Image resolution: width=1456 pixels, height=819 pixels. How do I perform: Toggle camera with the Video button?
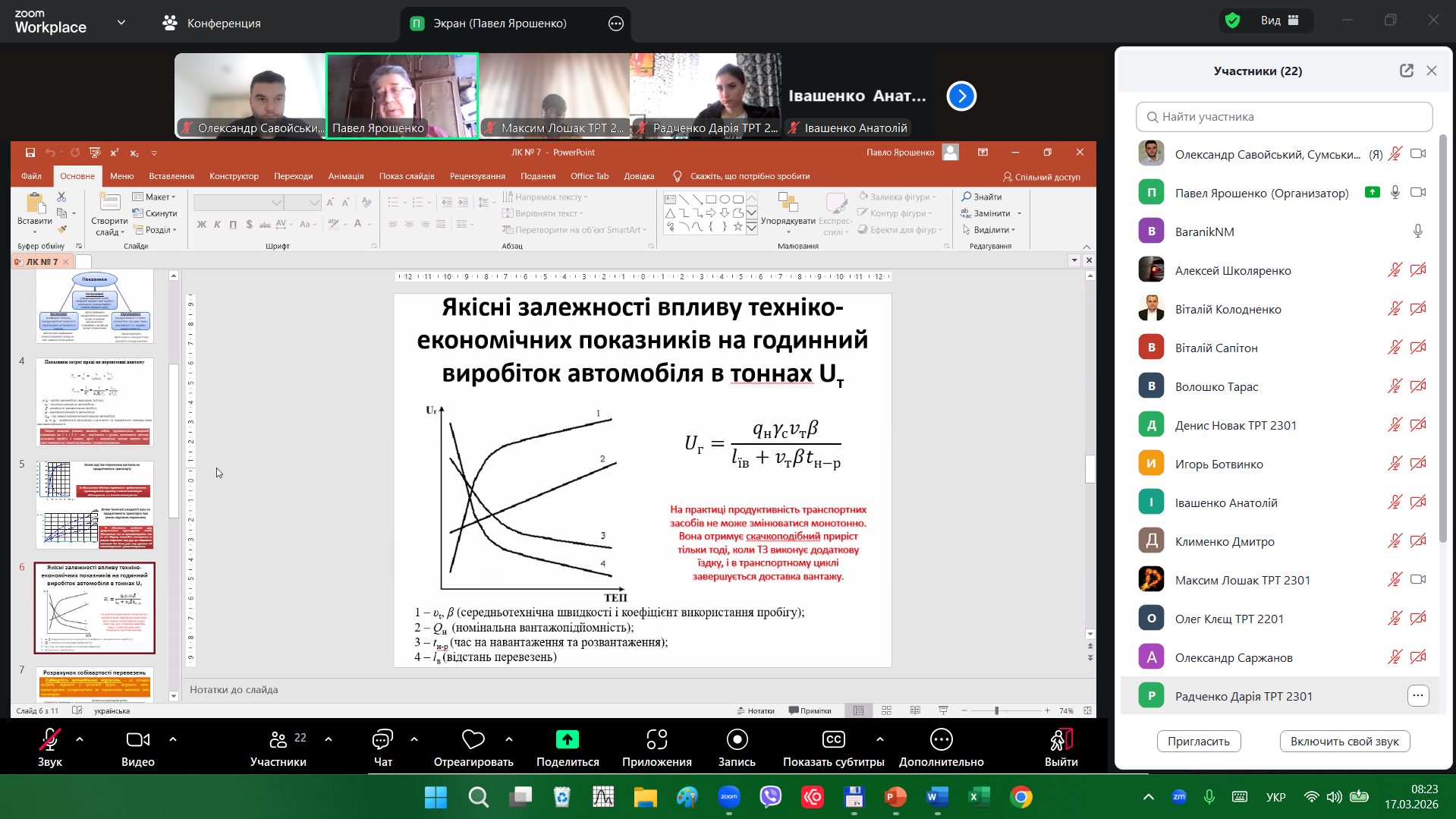pyautogui.click(x=137, y=739)
